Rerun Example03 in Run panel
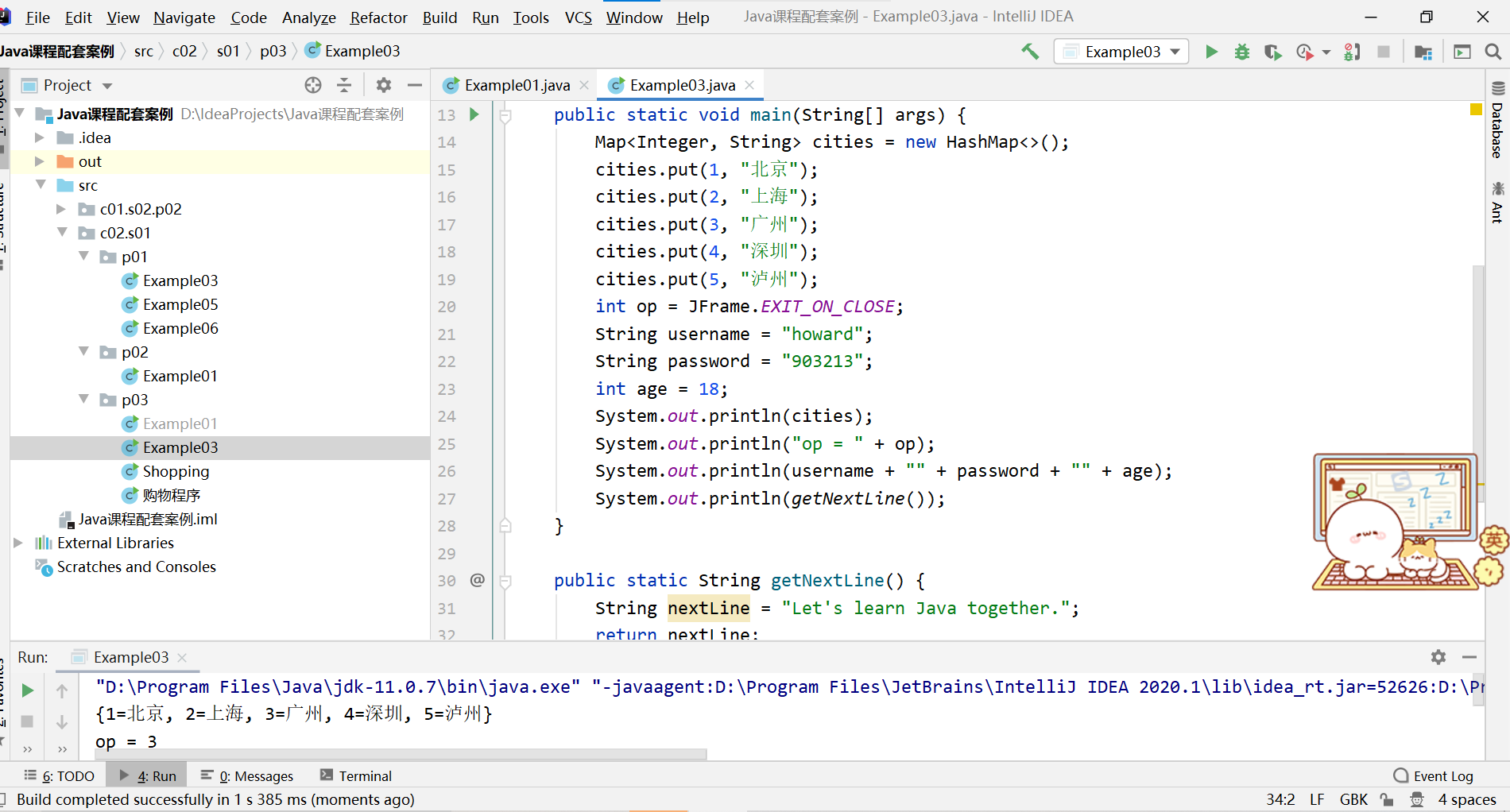The image size is (1510, 812). click(28, 690)
